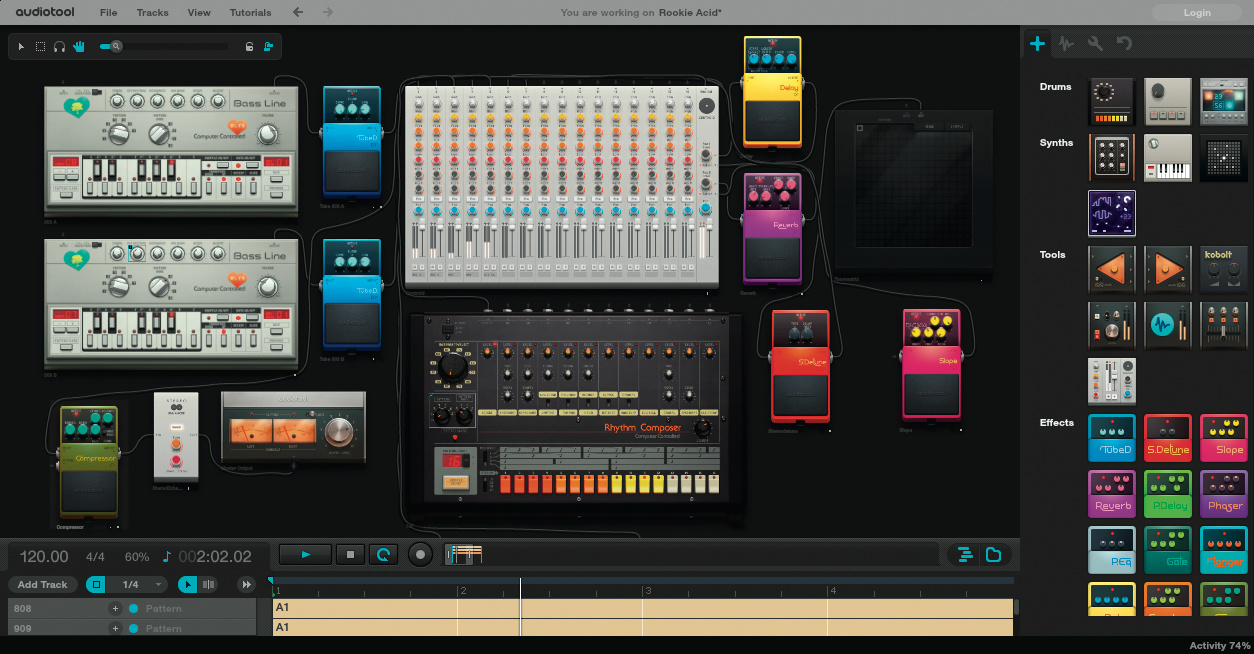Toggle the record button
1254x654 pixels.
421,554
